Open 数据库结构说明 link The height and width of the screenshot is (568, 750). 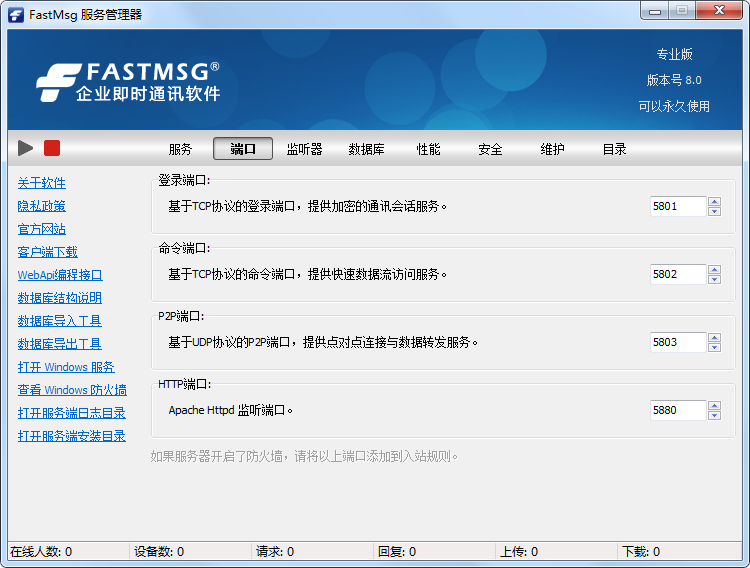pos(60,298)
